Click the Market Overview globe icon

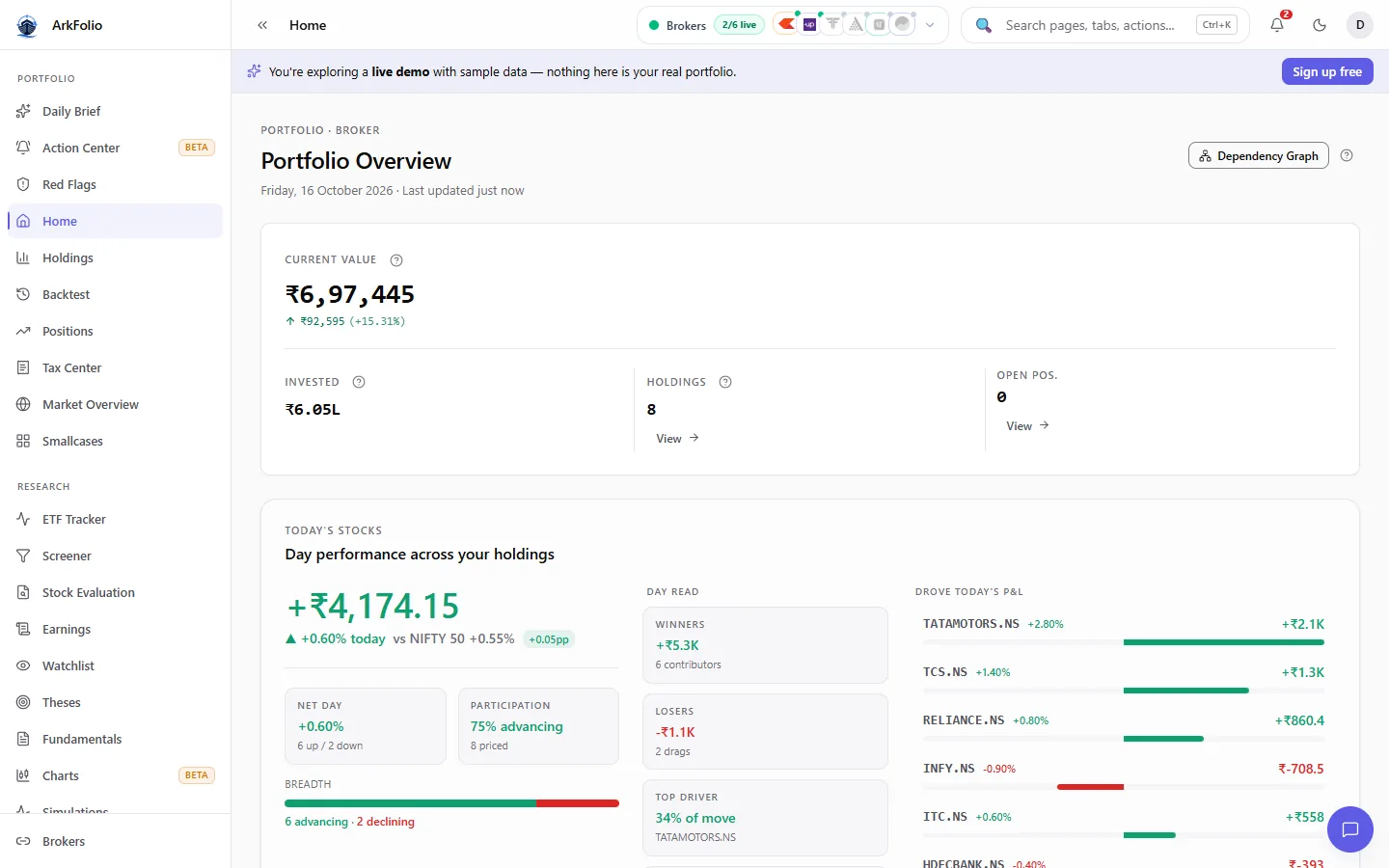23,404
